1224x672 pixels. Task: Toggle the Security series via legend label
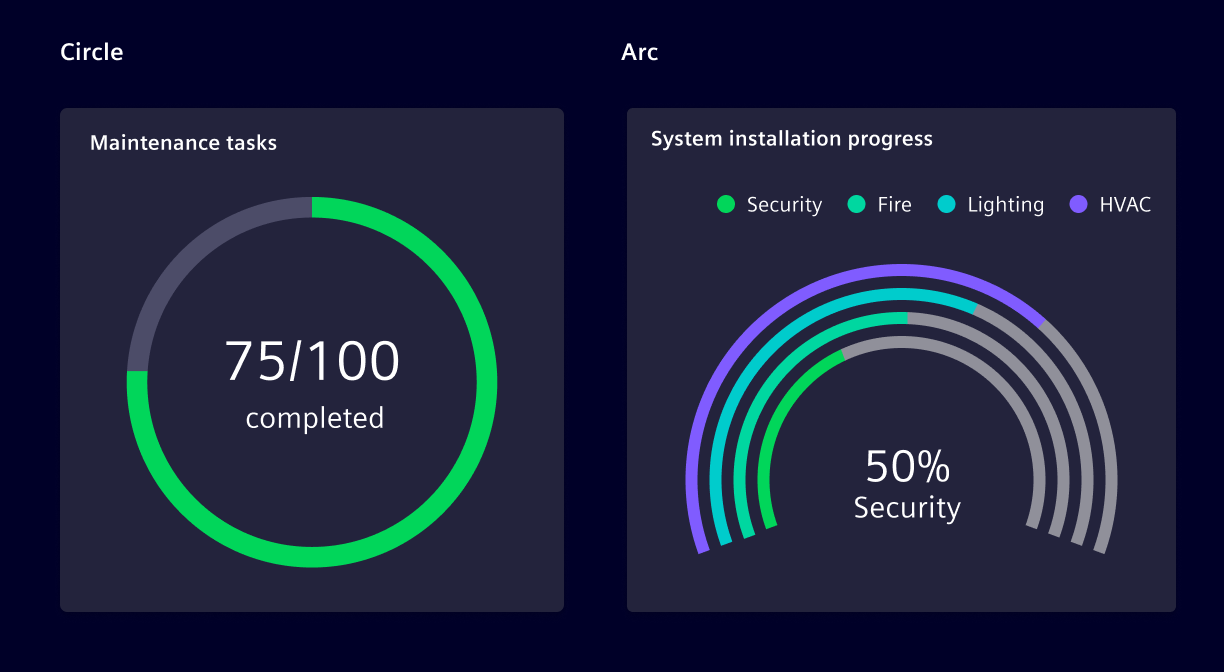pyautogui.click(x=784, y=205)
